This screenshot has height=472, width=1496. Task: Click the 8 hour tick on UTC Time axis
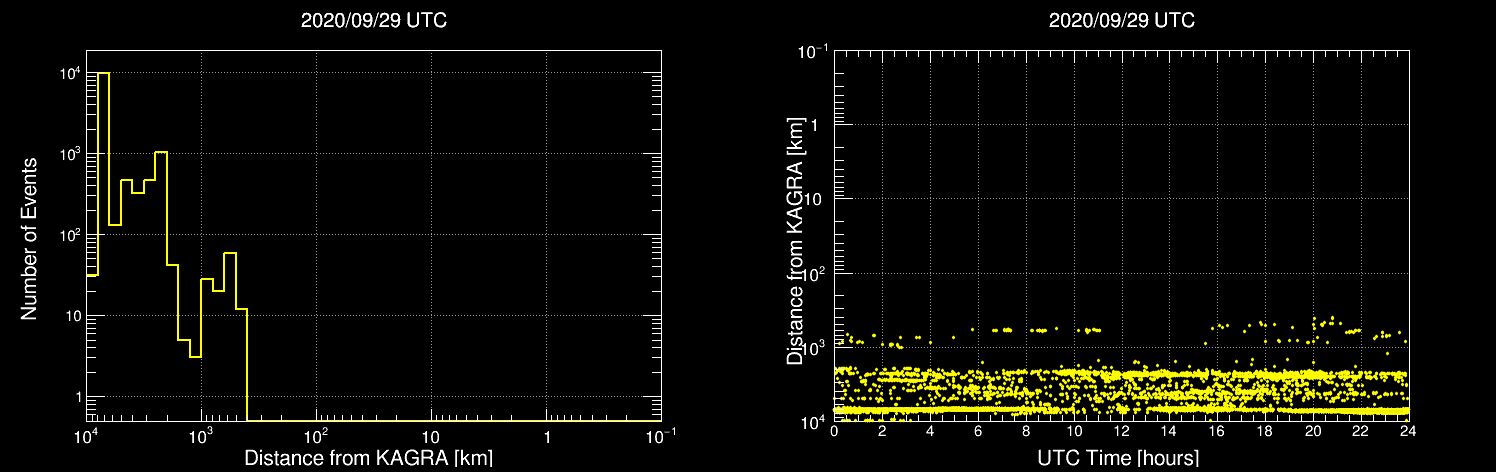coord(1026,433)
